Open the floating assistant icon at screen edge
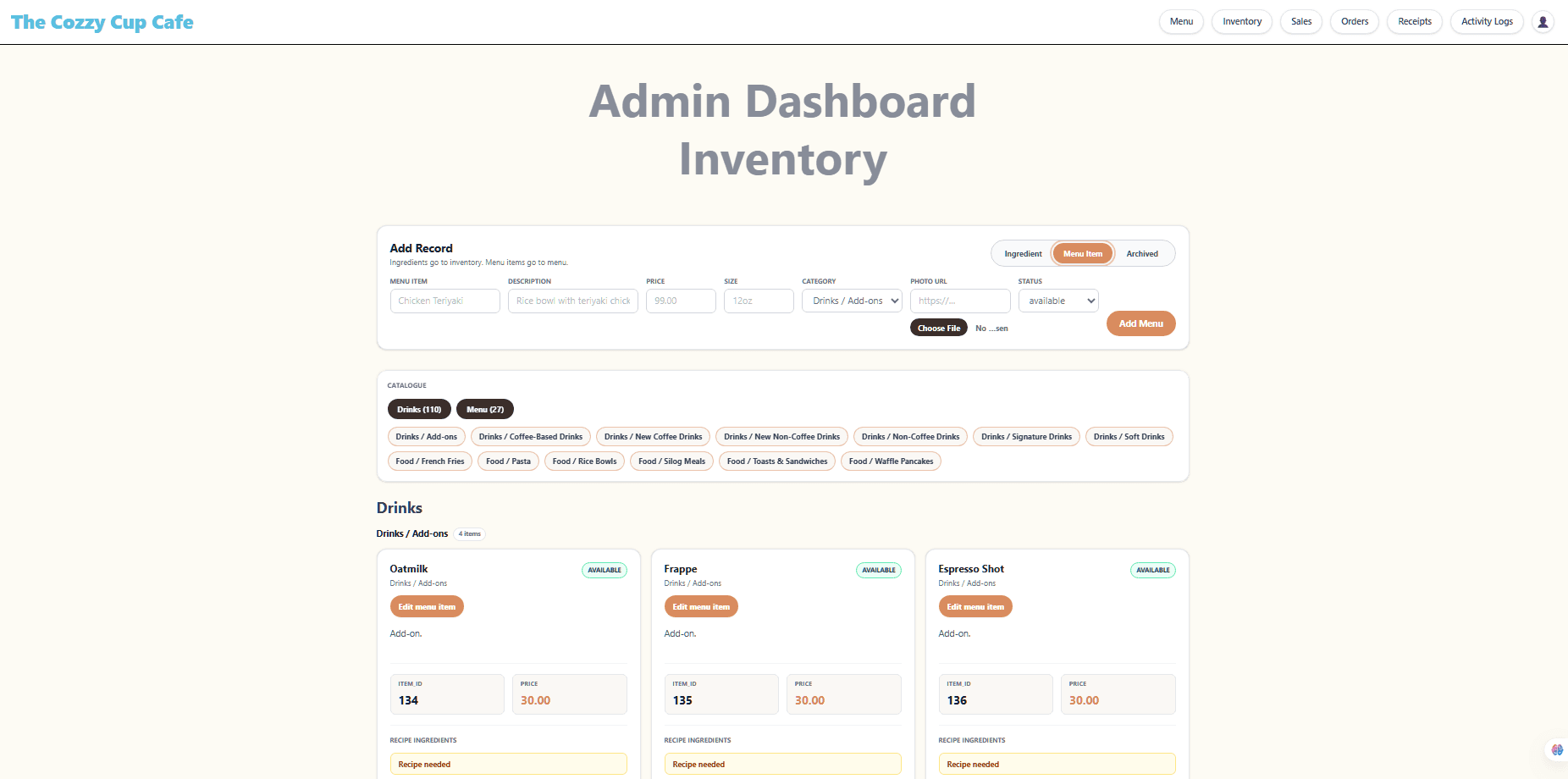Image resolution: width=1568 pixels, height=779 pixels. pos(1557,749)
